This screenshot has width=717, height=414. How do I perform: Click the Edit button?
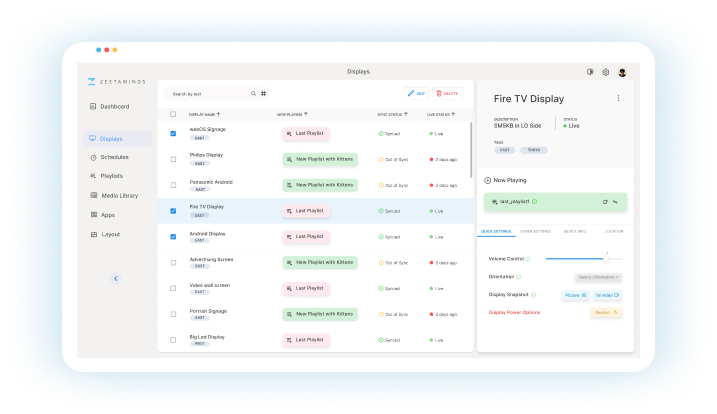pos(417,93)
